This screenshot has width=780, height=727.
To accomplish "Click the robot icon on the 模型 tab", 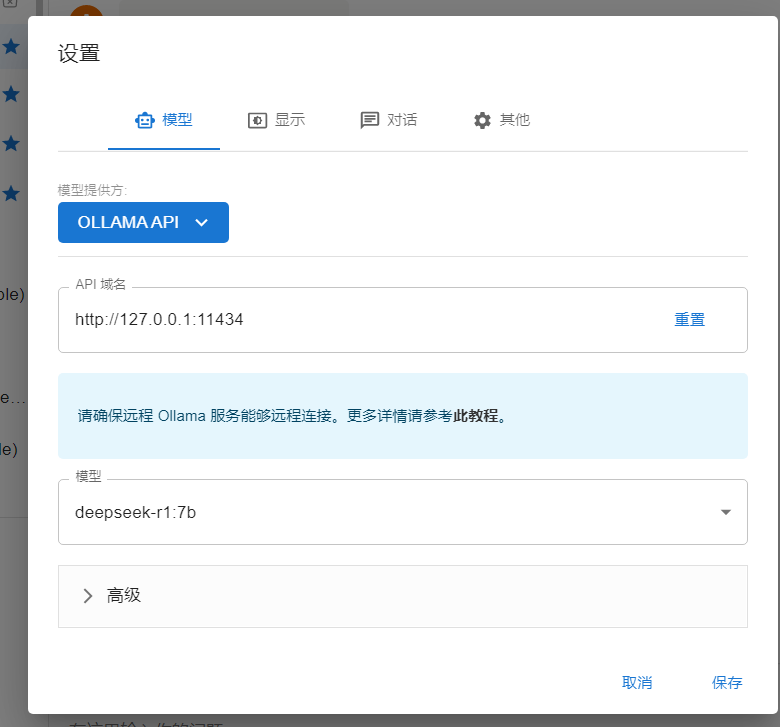I will coord(145,120).
